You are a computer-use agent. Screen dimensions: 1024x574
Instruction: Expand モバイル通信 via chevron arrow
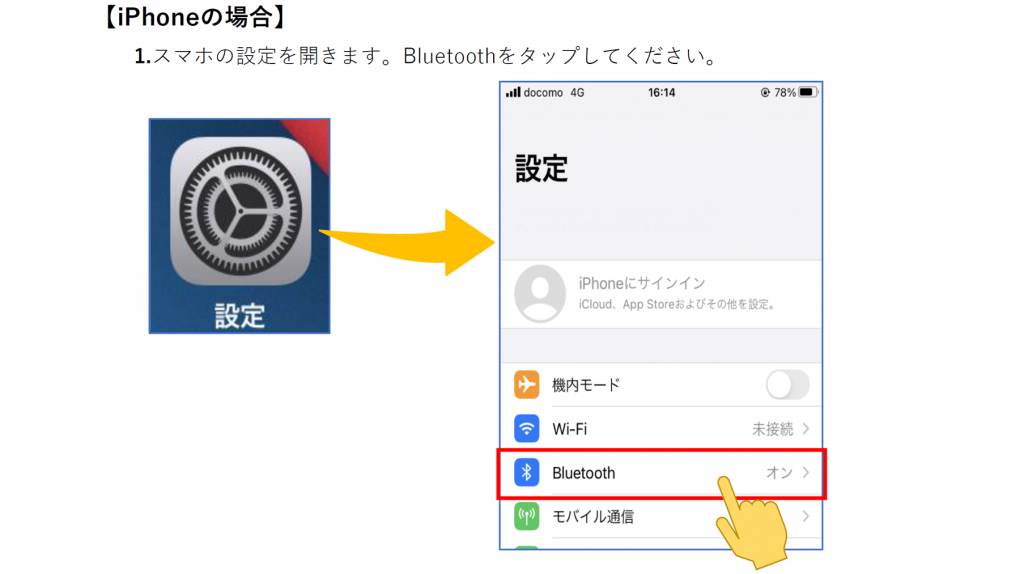coord(806,516)
